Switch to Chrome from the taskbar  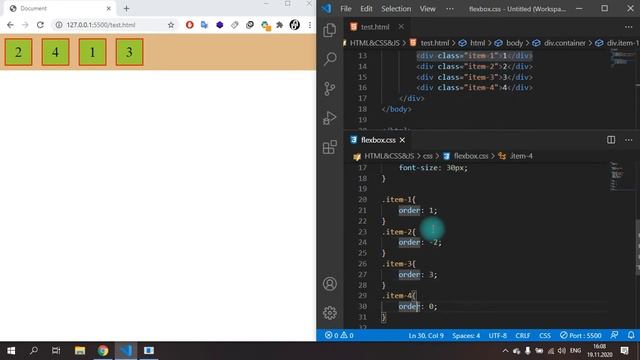coord(103,351)
